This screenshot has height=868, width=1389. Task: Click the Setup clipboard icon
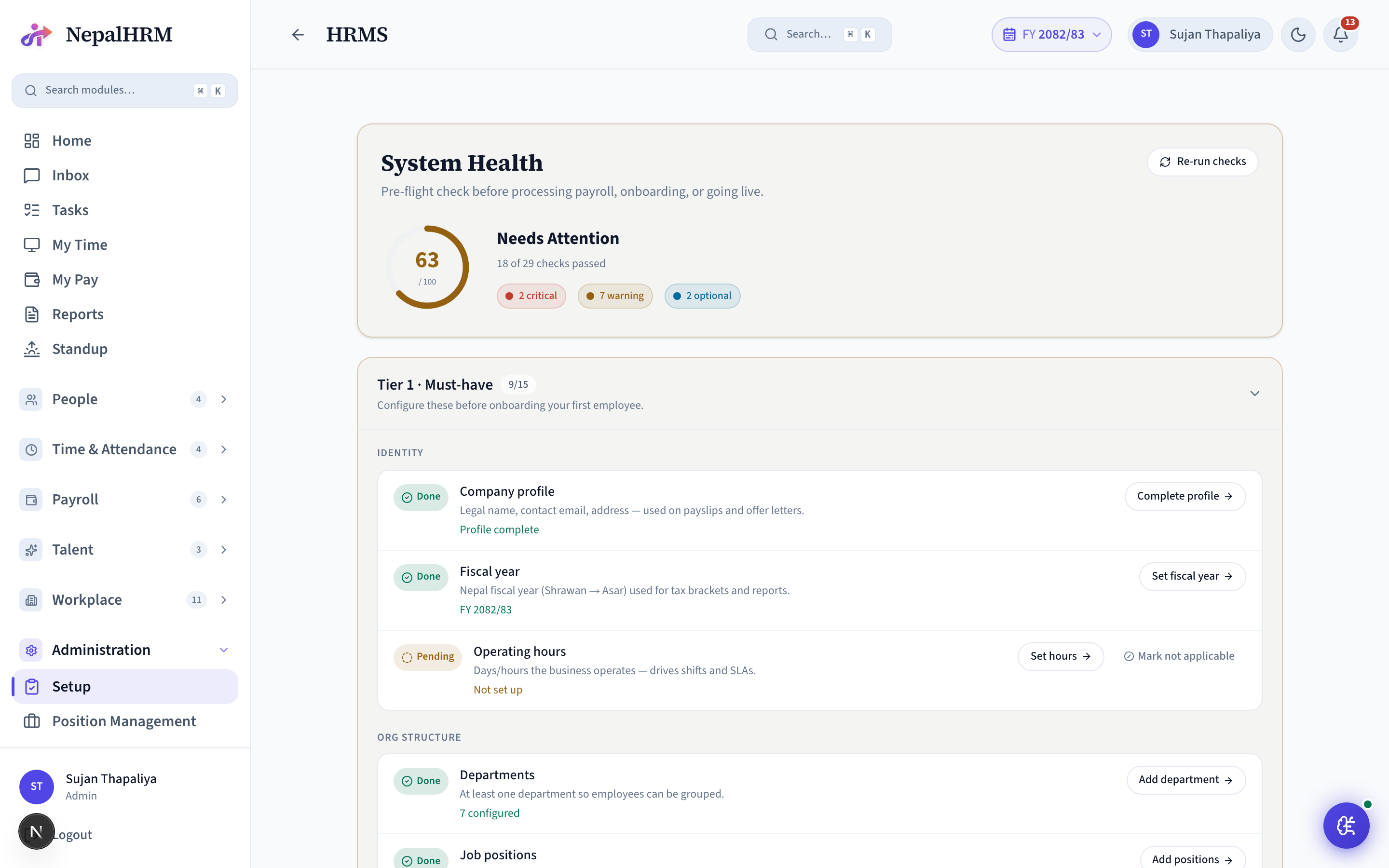pos(31,687)
